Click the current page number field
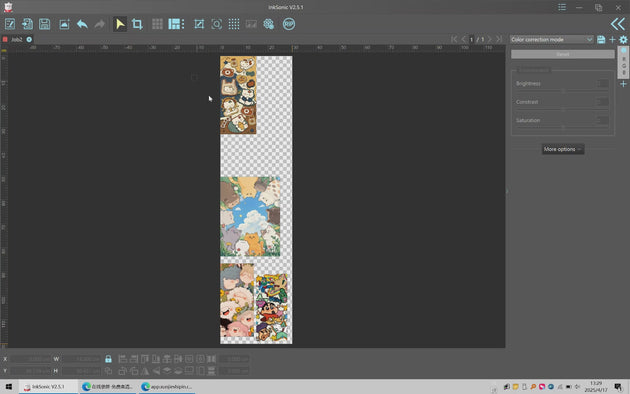Viewport: 630px width, 394px height. point(472,39)
